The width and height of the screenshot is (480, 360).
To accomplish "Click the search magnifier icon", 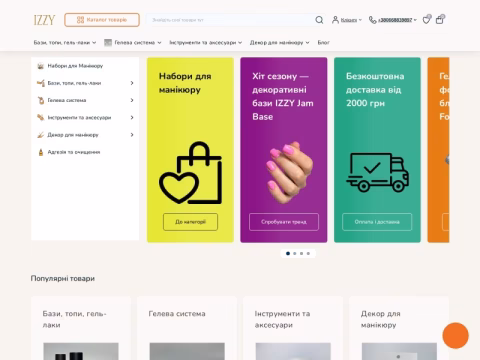I will pos(319,20).
